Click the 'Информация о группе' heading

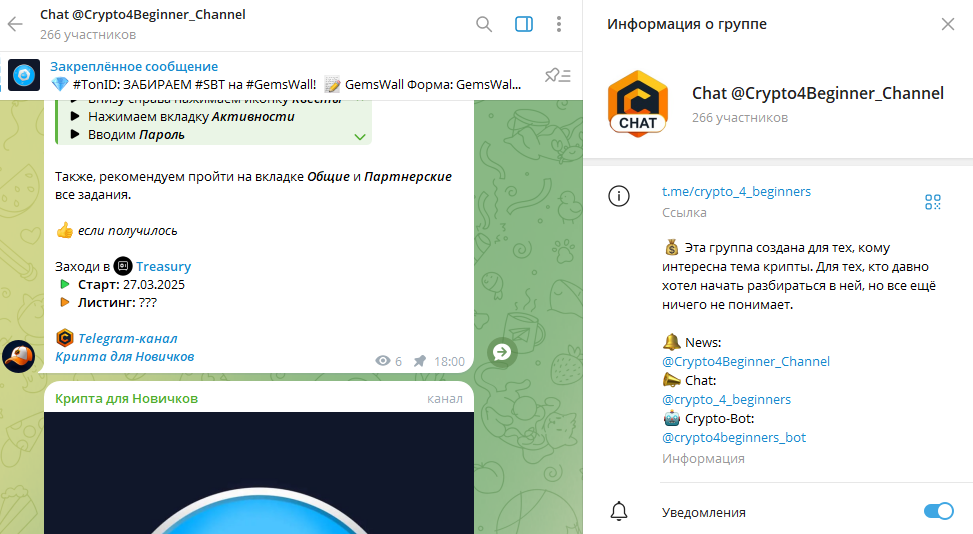pos(686,24)
